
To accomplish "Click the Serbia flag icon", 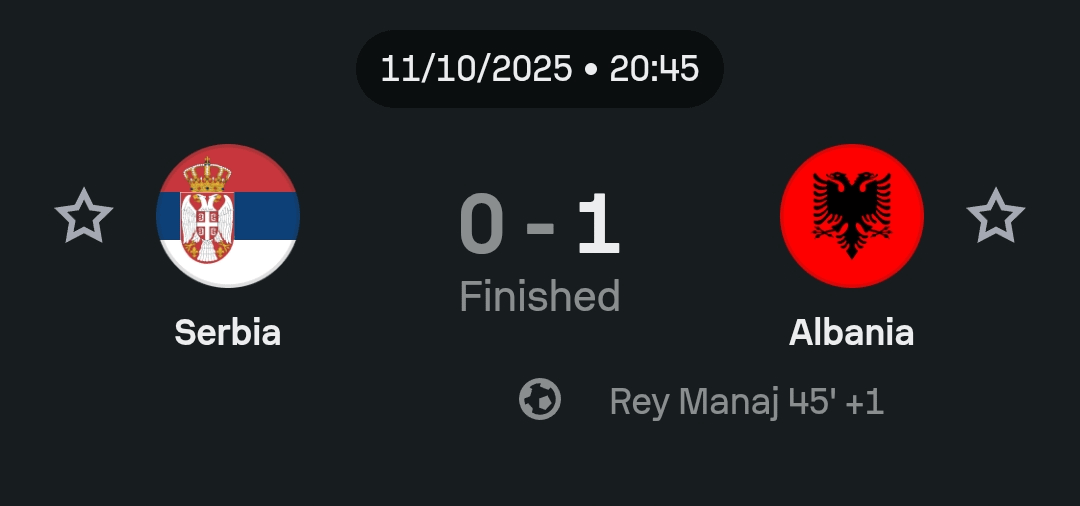I will click(228, 216).
